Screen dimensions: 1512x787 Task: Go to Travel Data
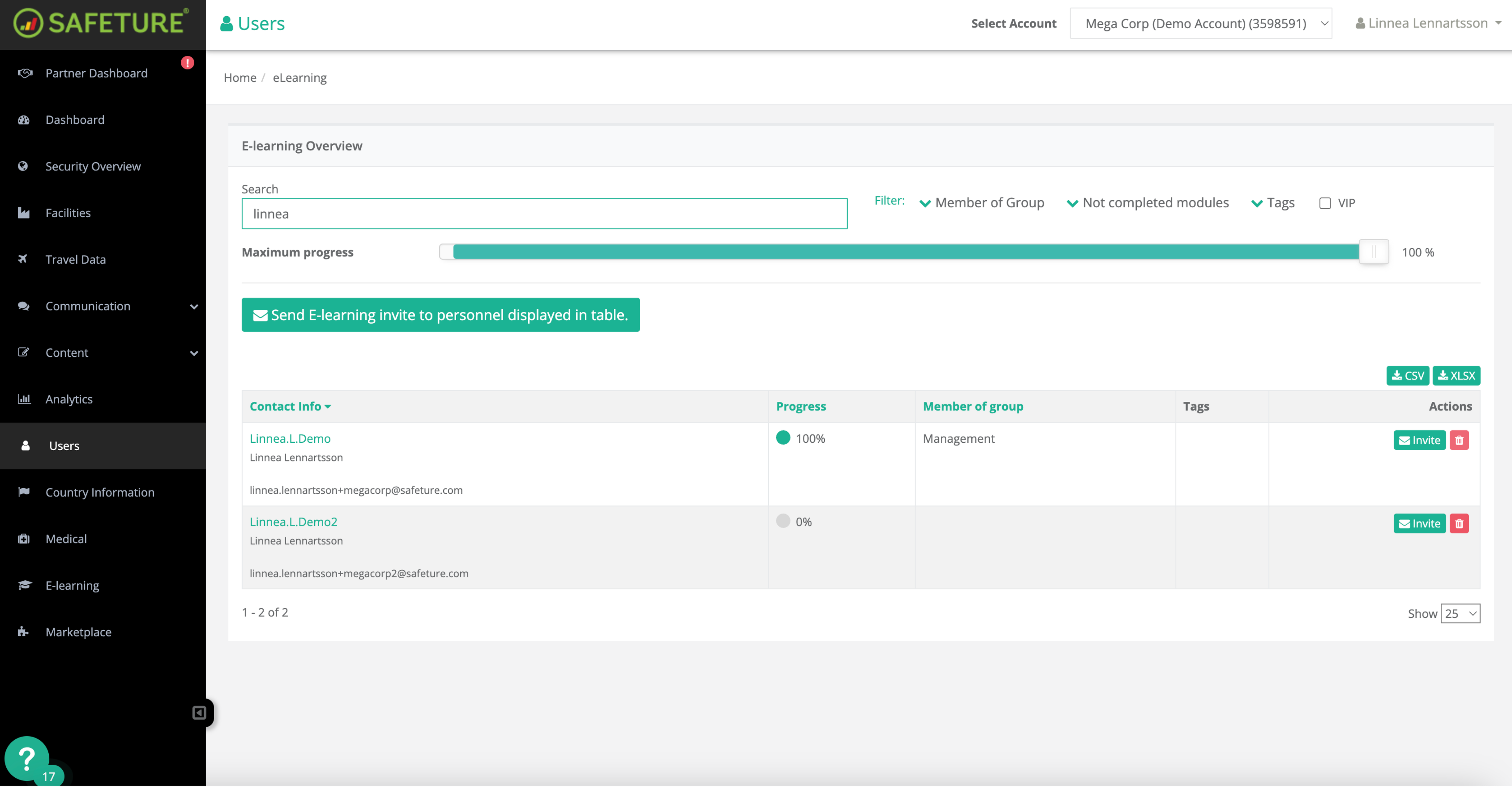pos(76,259)
